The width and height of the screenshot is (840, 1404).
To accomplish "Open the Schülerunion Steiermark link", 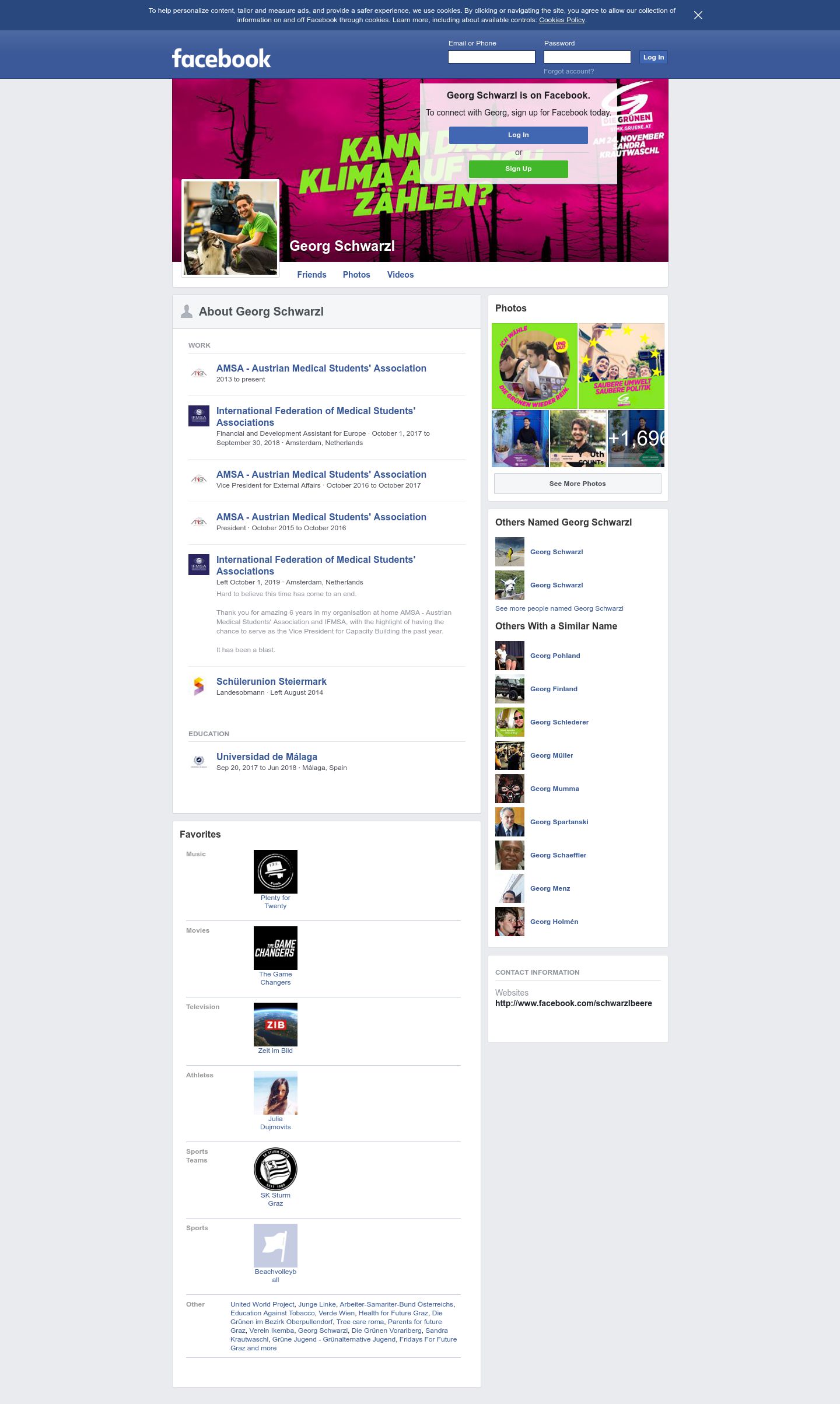I will [x=271, y=682].
